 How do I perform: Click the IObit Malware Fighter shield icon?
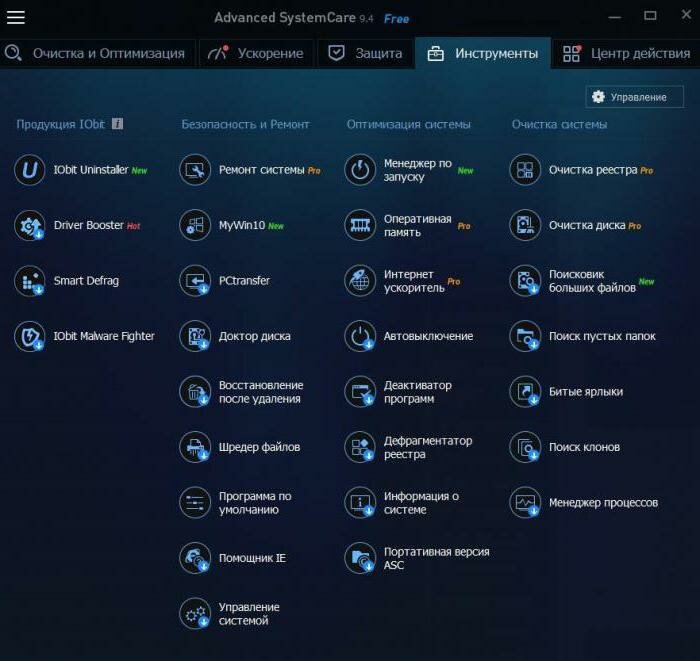click(30, 336)
